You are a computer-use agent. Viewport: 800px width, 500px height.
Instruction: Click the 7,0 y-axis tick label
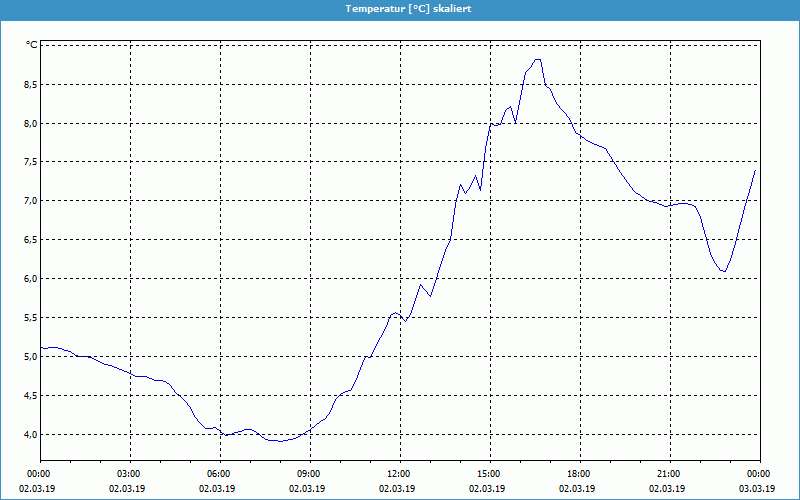click(x=30, y=201)
